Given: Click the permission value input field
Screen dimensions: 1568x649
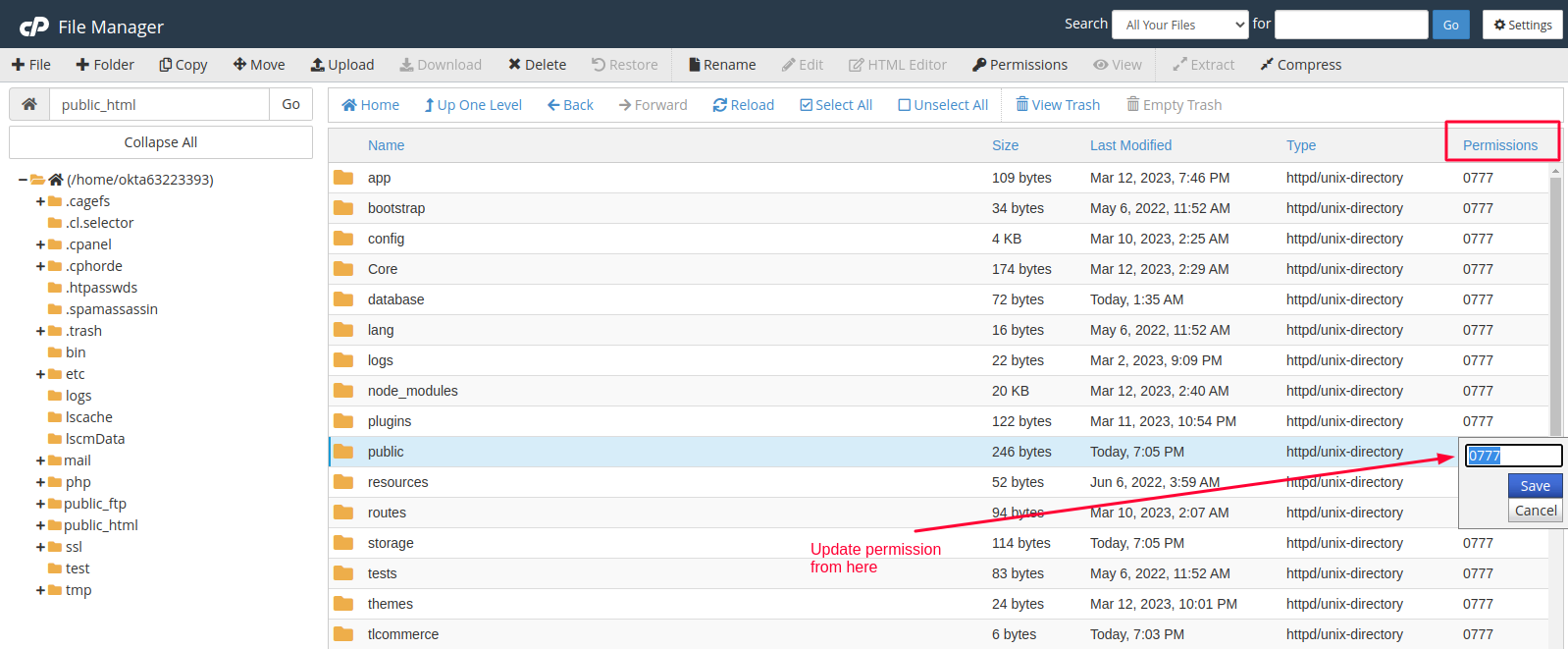Looking at the screenshot, I should pos(1513,456).
